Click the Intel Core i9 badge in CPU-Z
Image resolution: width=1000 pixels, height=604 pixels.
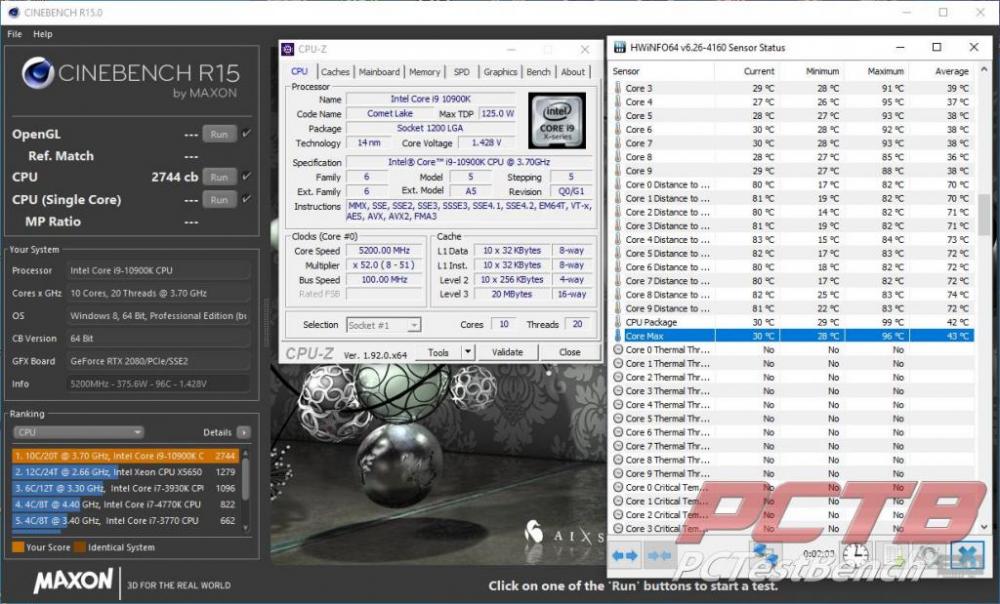[x=557, y=121]
